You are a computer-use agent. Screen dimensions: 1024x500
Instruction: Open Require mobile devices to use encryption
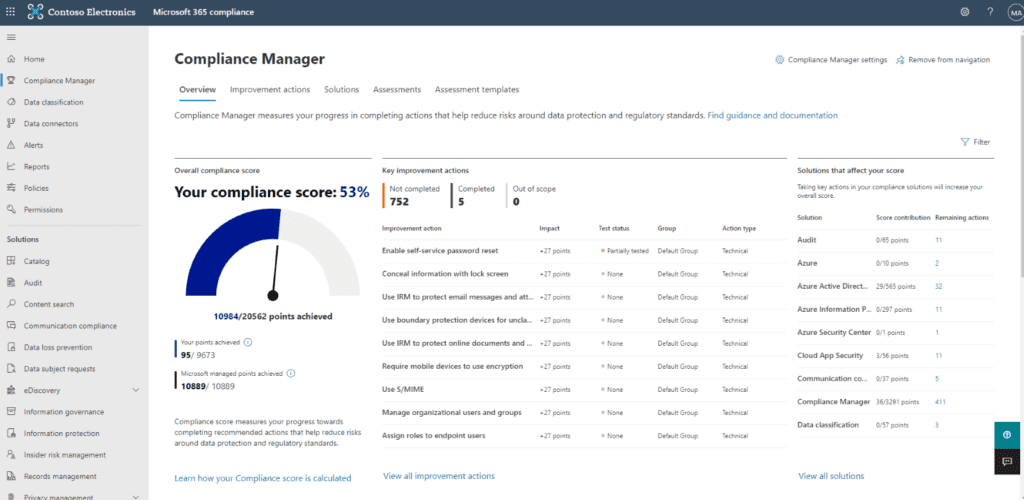(452, 366)
